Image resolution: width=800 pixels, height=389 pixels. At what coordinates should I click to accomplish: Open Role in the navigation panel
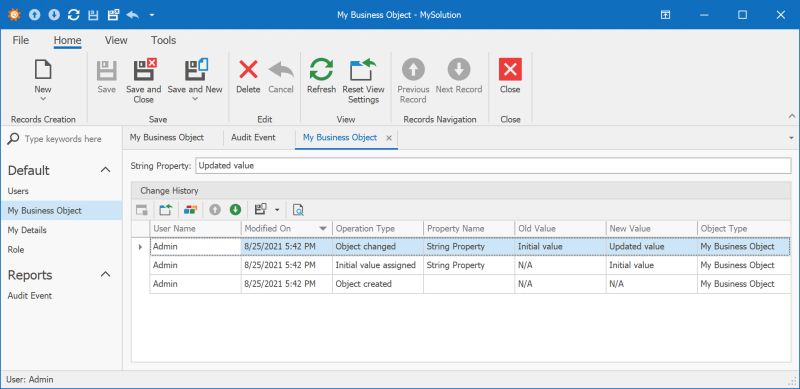coord(16,250)
